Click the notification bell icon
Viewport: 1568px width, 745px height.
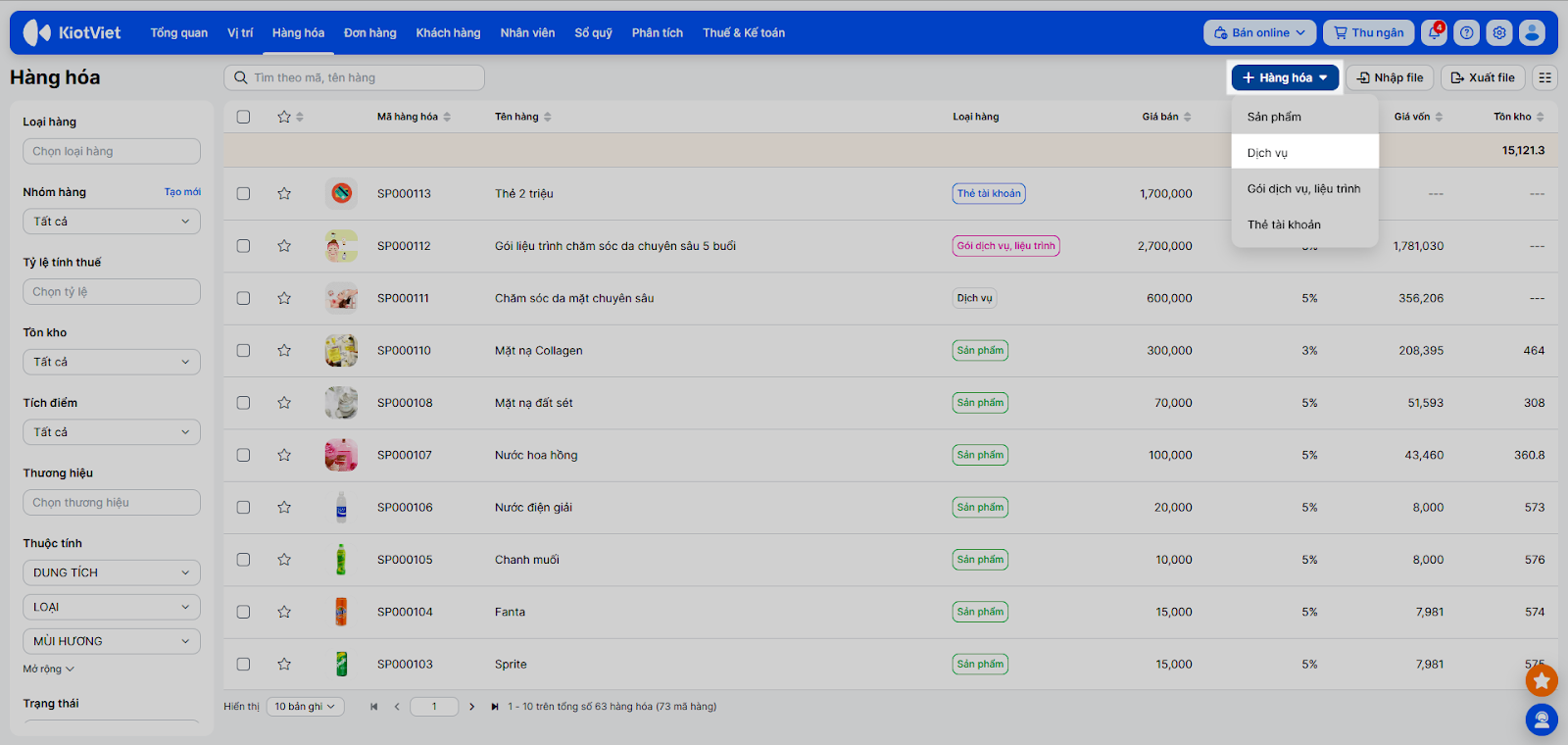pos(1434,32)
